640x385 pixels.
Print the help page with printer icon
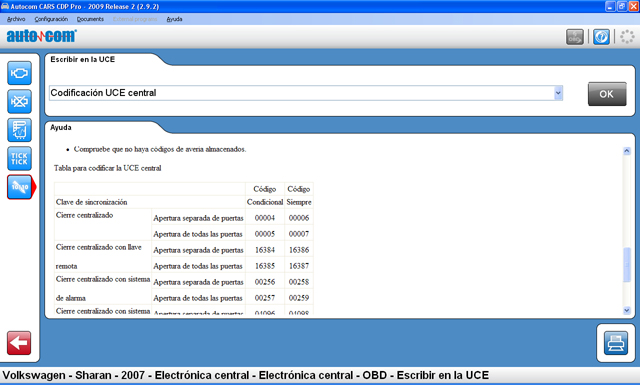tap(616, 343)
